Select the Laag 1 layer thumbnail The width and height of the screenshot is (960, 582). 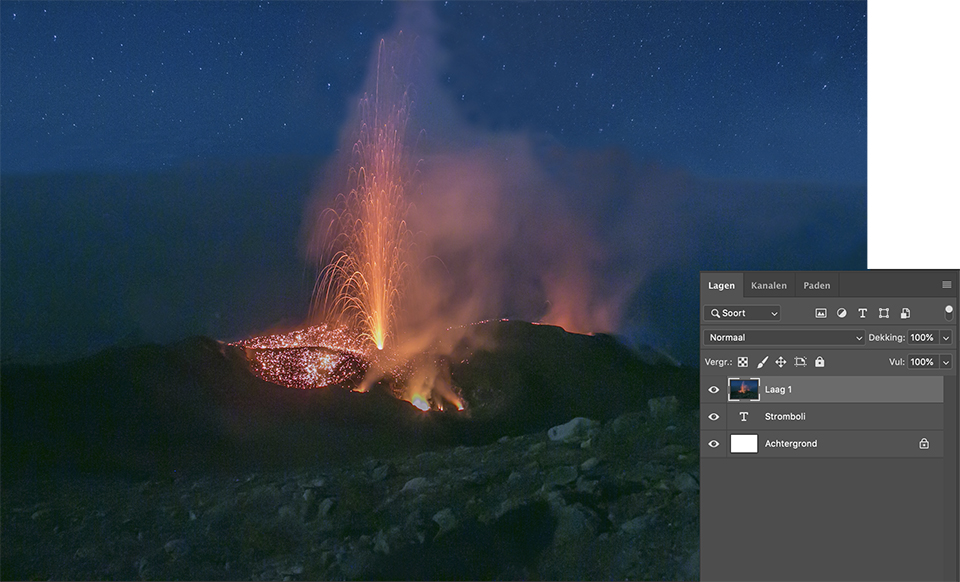(744, 389)
